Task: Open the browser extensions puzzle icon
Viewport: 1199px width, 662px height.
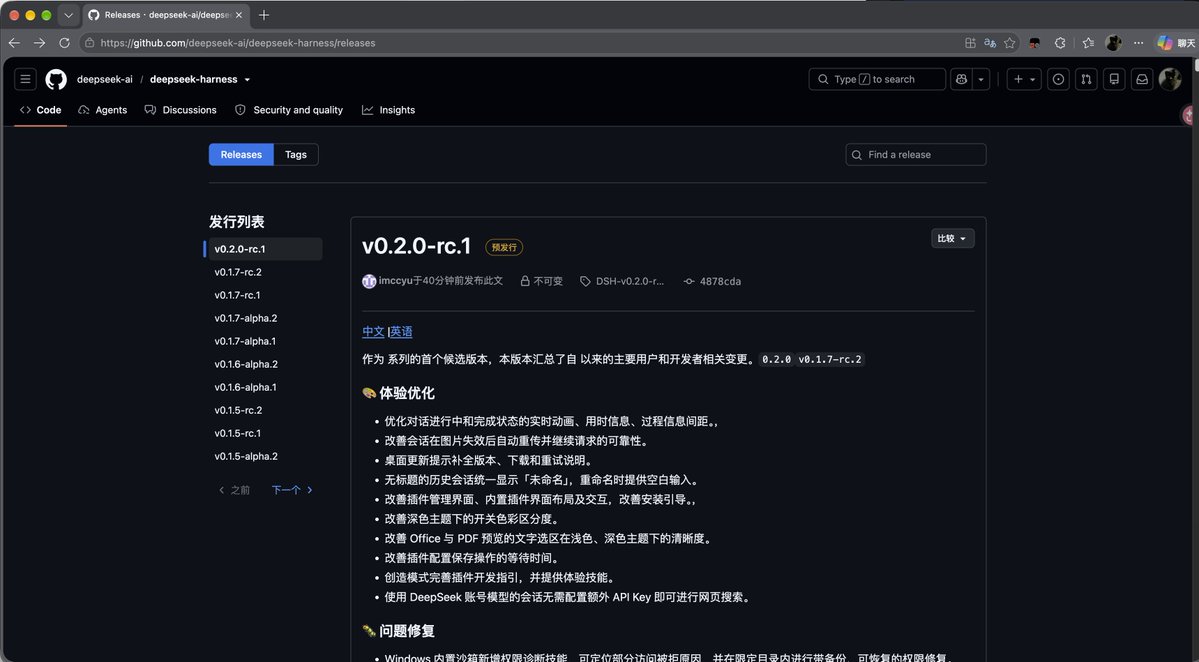Action: click(x=1060, y=43)
